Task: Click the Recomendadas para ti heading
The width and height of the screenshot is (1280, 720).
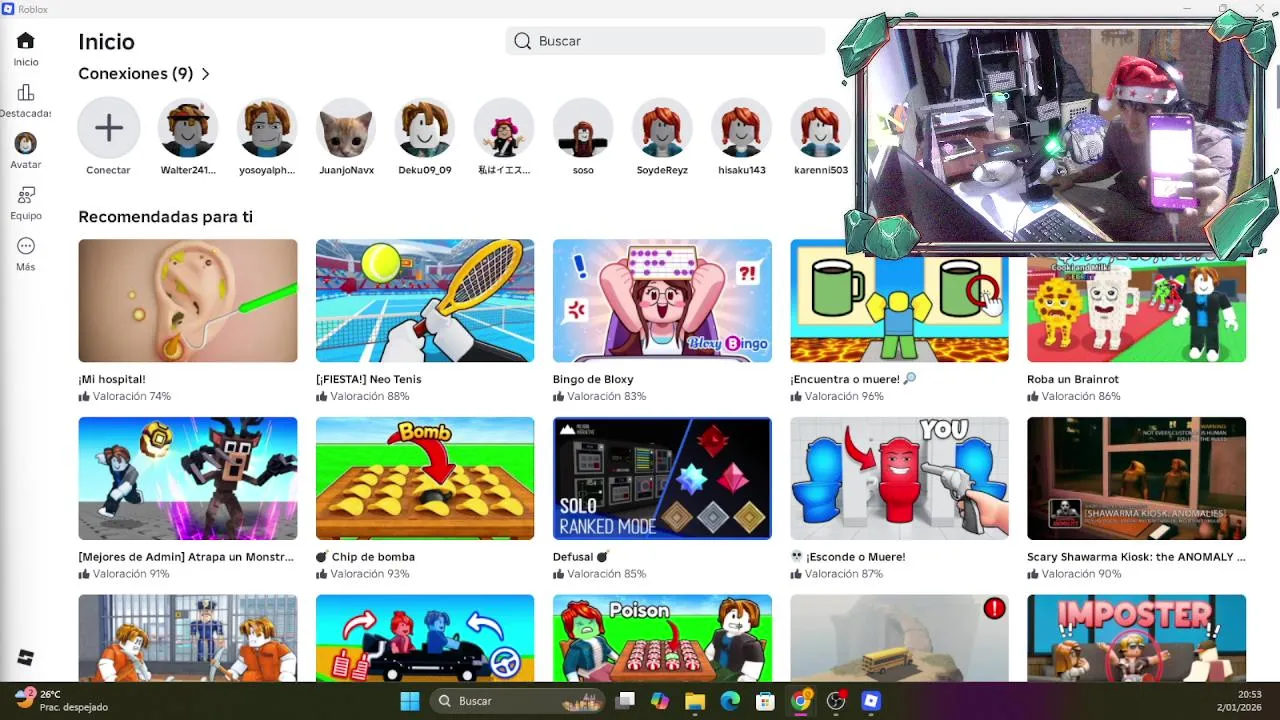Action: pos(165,217)
